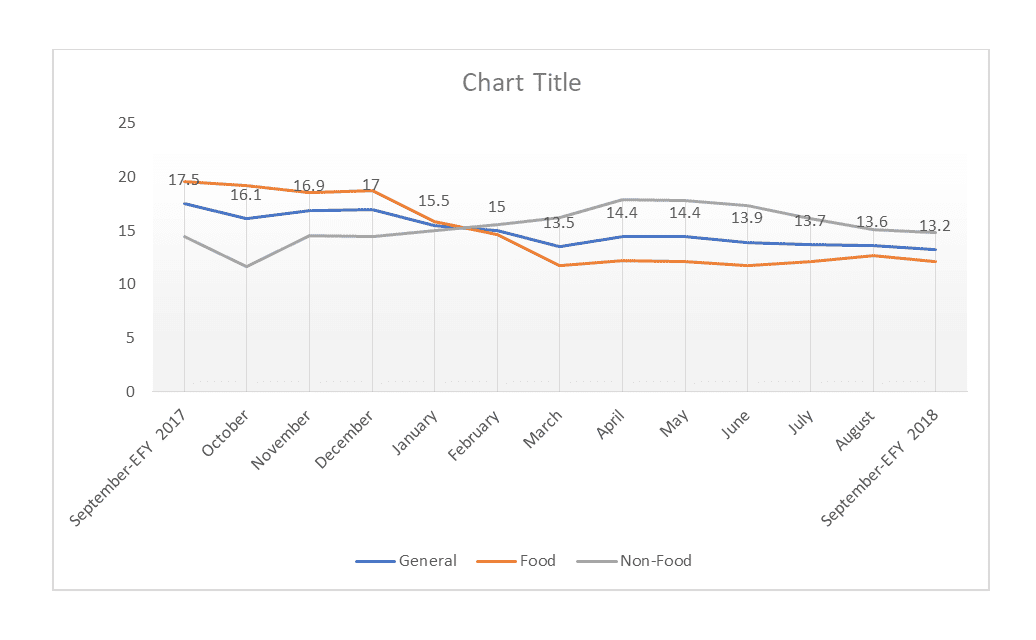1036x640 pixels.
Task: Click the 13.2 data label
Action: (x=935, y=226)
